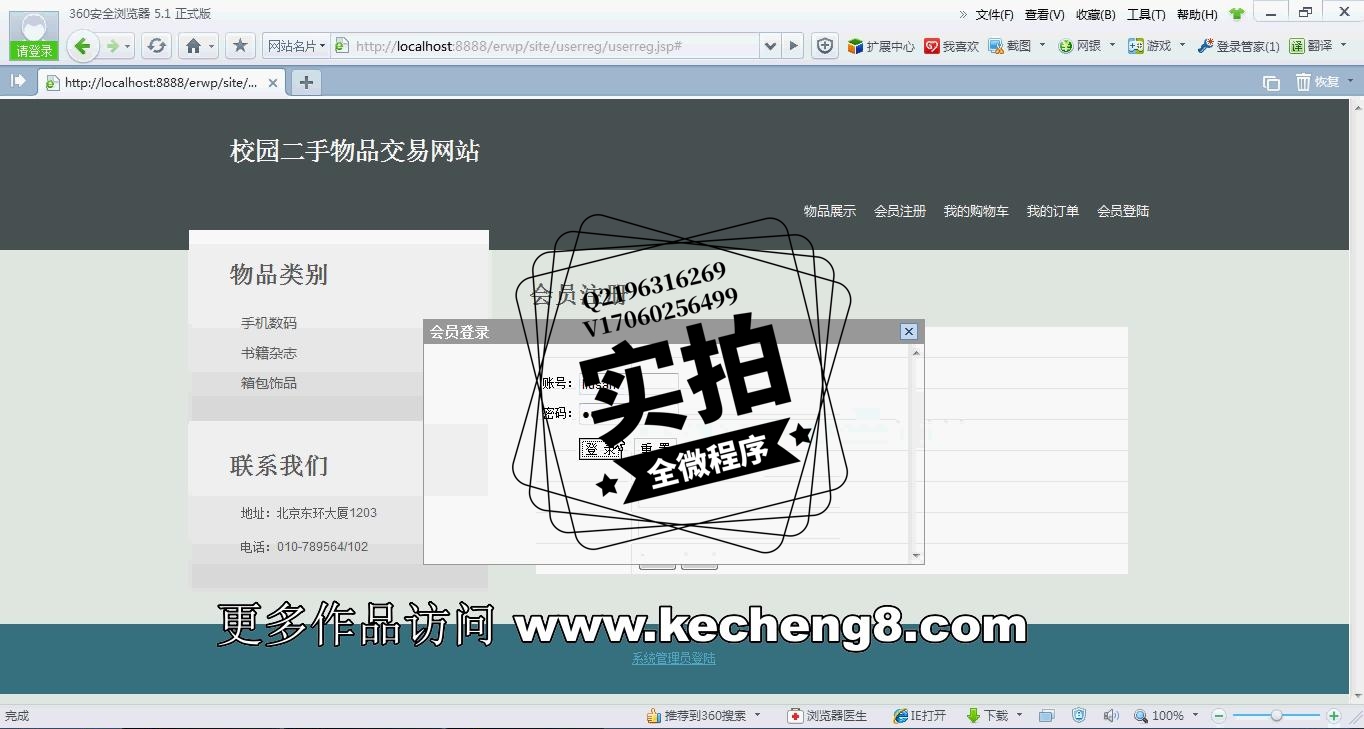Click the tab list windows icon
Screen dimensions: 1364x729
click(1271, 82)
